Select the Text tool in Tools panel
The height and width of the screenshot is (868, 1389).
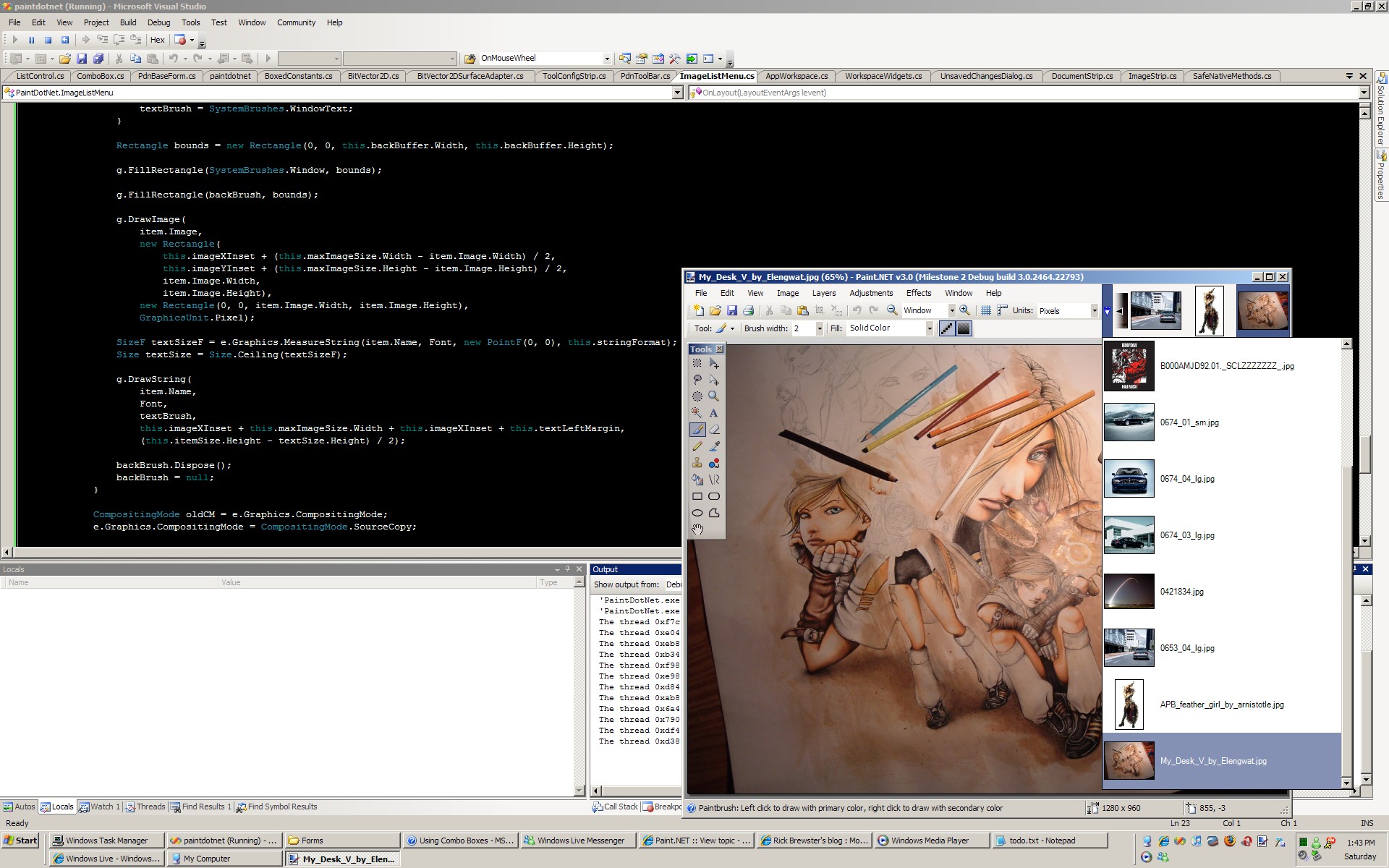tap(714, 413)
